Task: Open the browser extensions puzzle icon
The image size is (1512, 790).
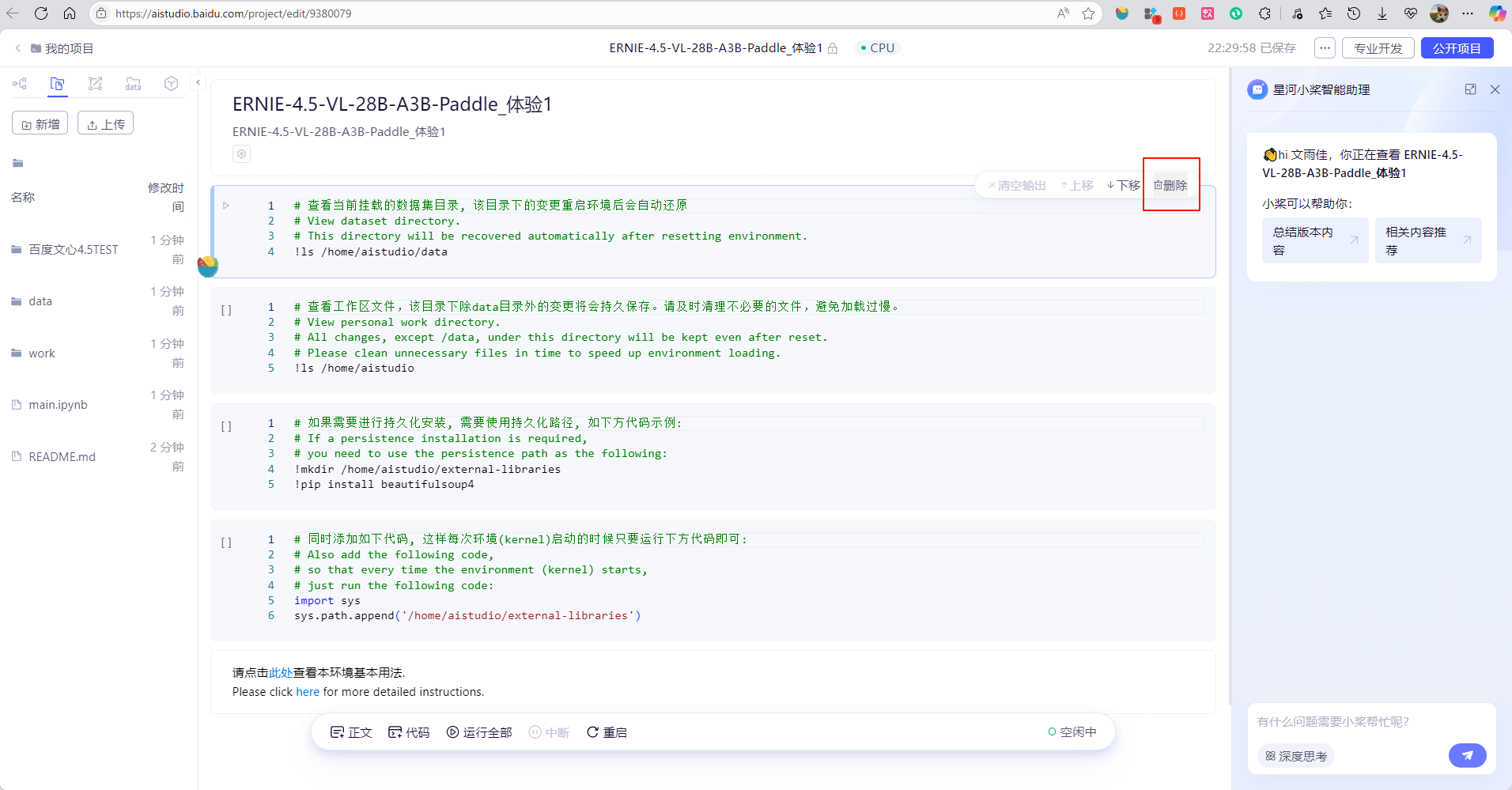Action: 1264,13
